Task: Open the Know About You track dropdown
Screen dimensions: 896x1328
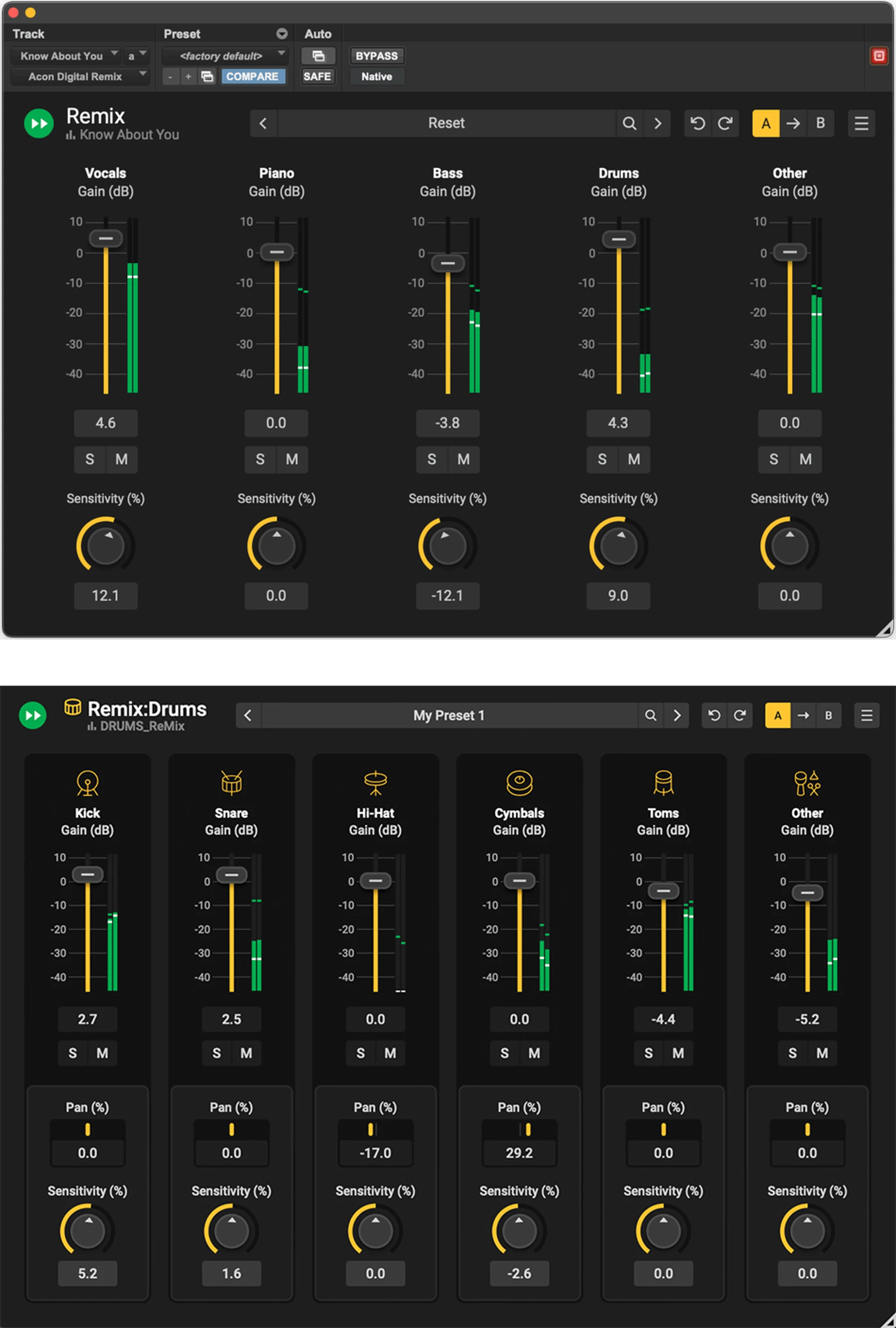Action: click(x=66, y=56)
